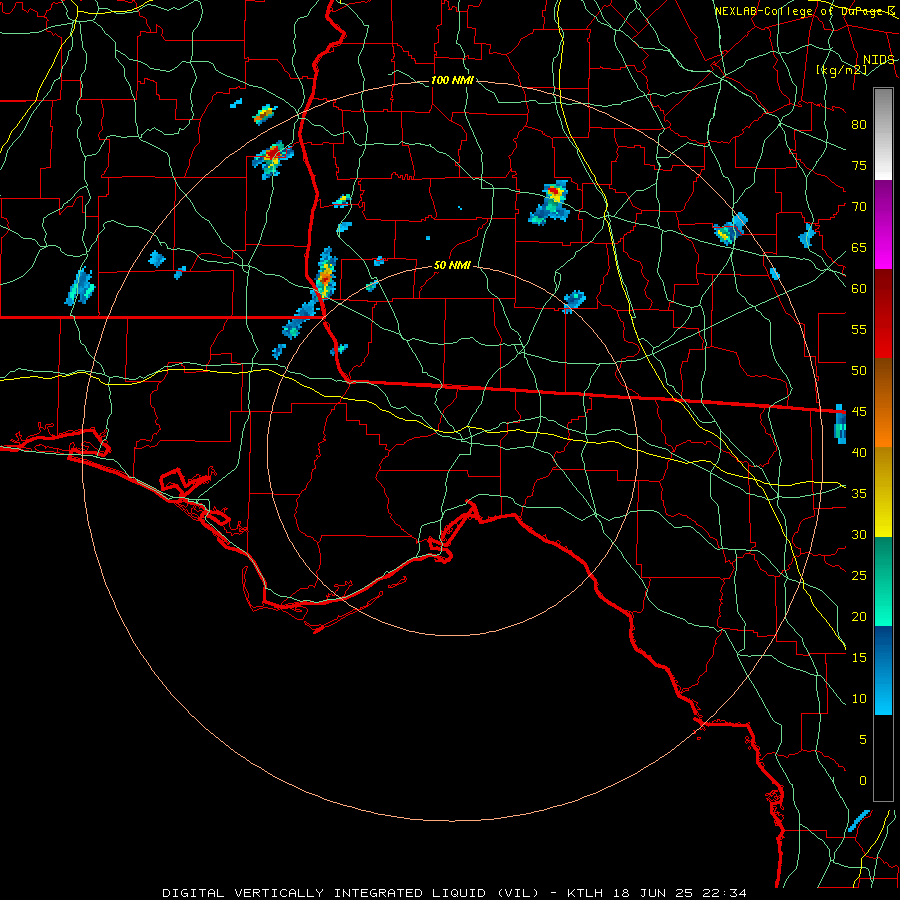This screenshot has width=900, height=900.
Task: Click the 60 value on the color scale
Action: coord(859,288)
